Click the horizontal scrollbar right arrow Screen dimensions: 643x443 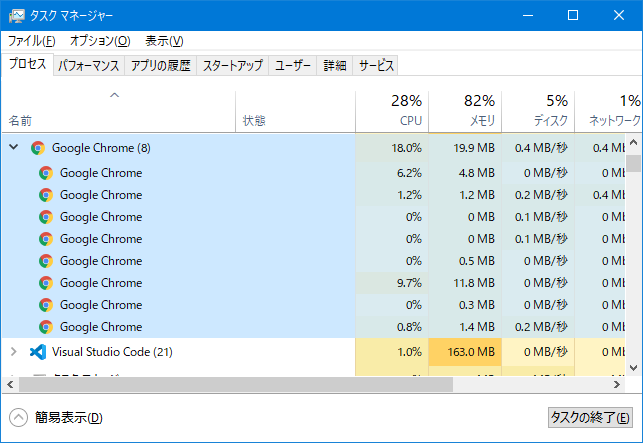617,384
